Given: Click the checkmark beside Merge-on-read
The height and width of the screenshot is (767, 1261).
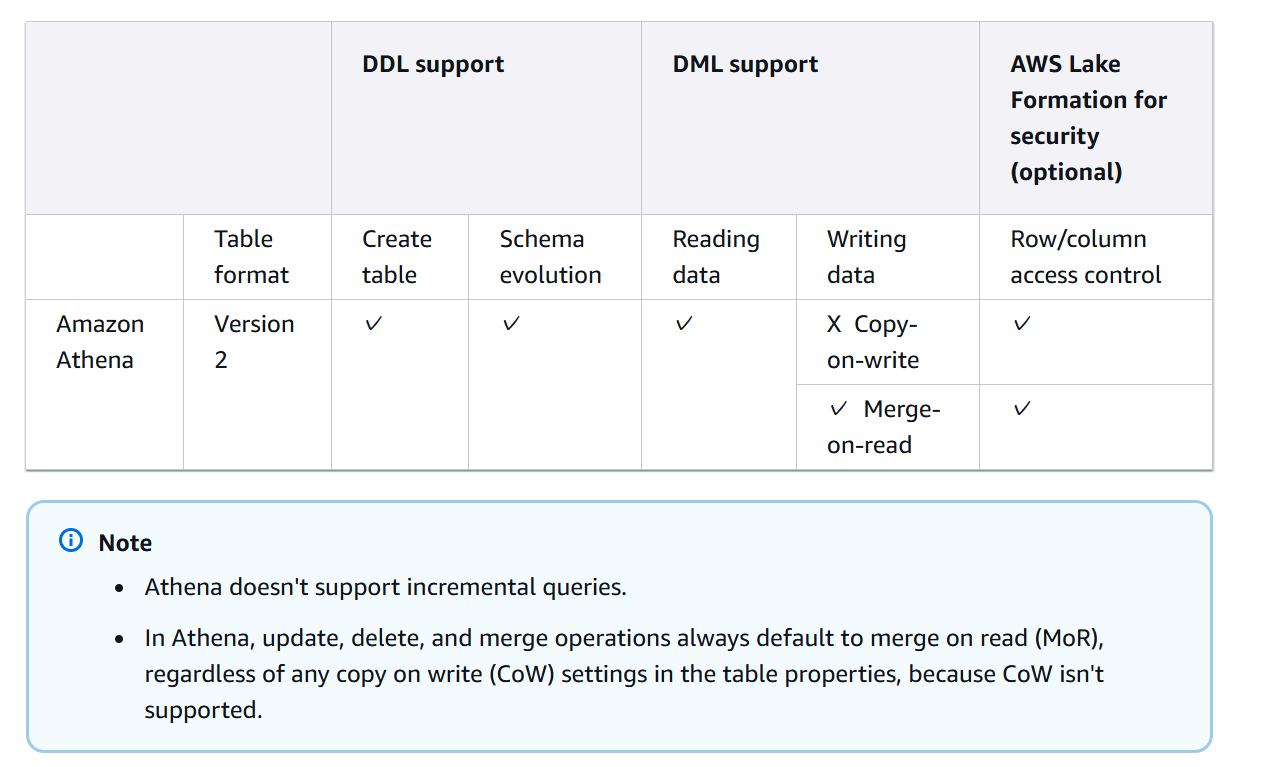Looking at the screenshot, I should tap(839, 409).
